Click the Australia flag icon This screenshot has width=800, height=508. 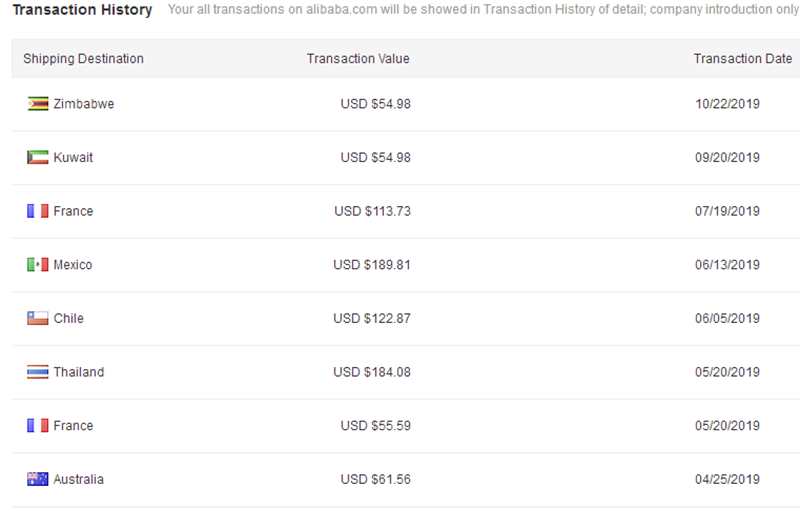(x=37, y=479)
